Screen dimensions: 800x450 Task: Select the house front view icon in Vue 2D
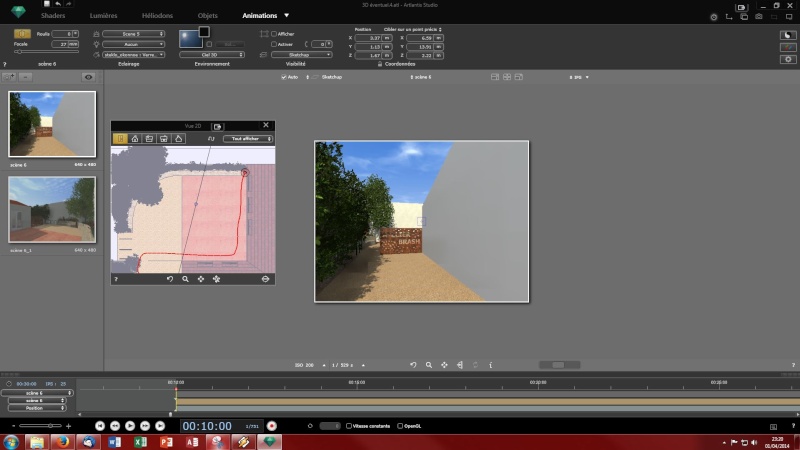[x=135, y=139]
